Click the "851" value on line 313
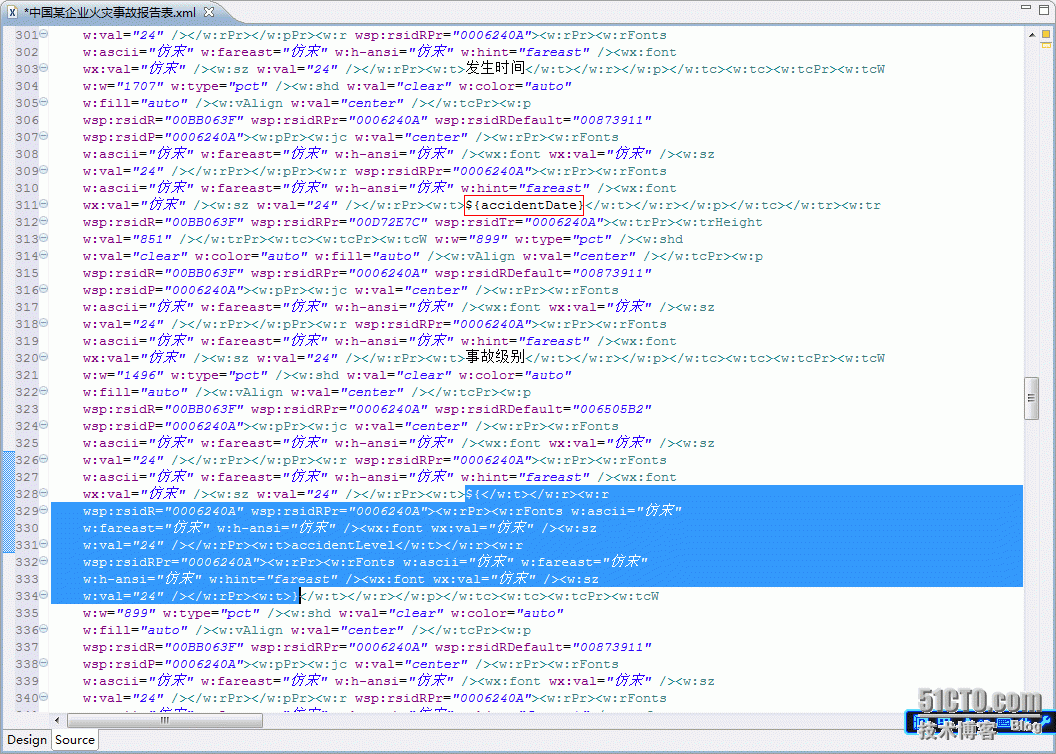This screenshot has width=1056, height=754. [x=152, y=239]
